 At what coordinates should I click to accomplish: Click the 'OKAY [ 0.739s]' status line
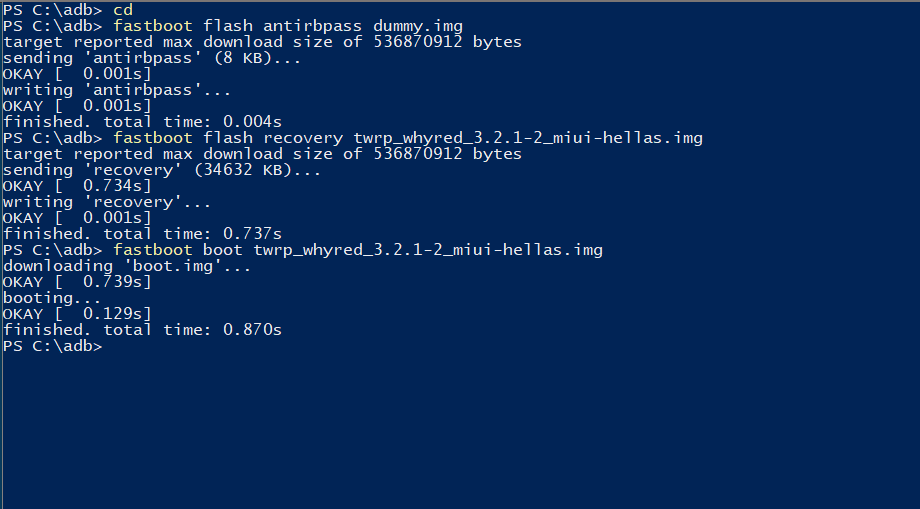(77, 281)
